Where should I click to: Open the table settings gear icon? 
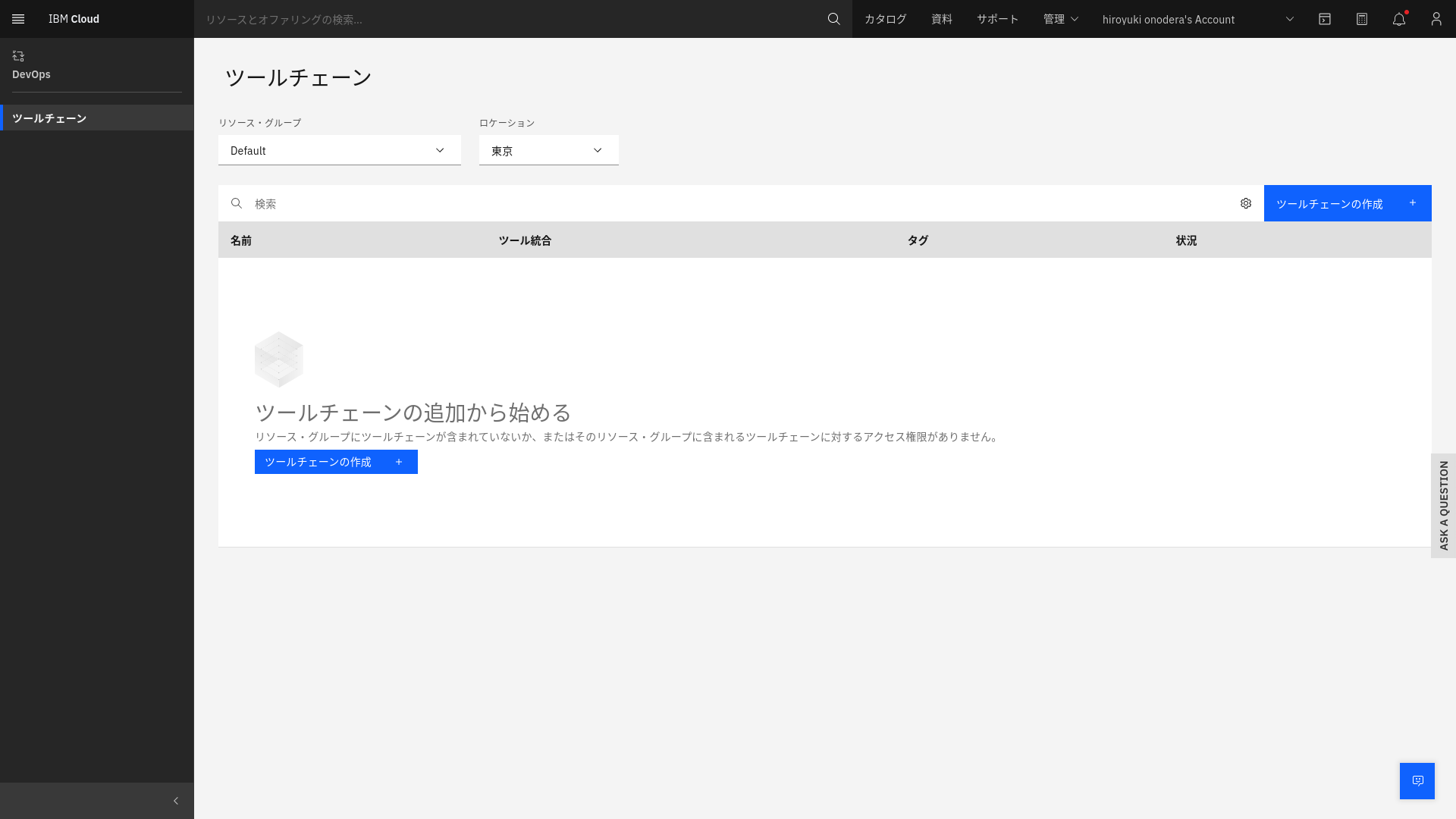point(1246,203)
